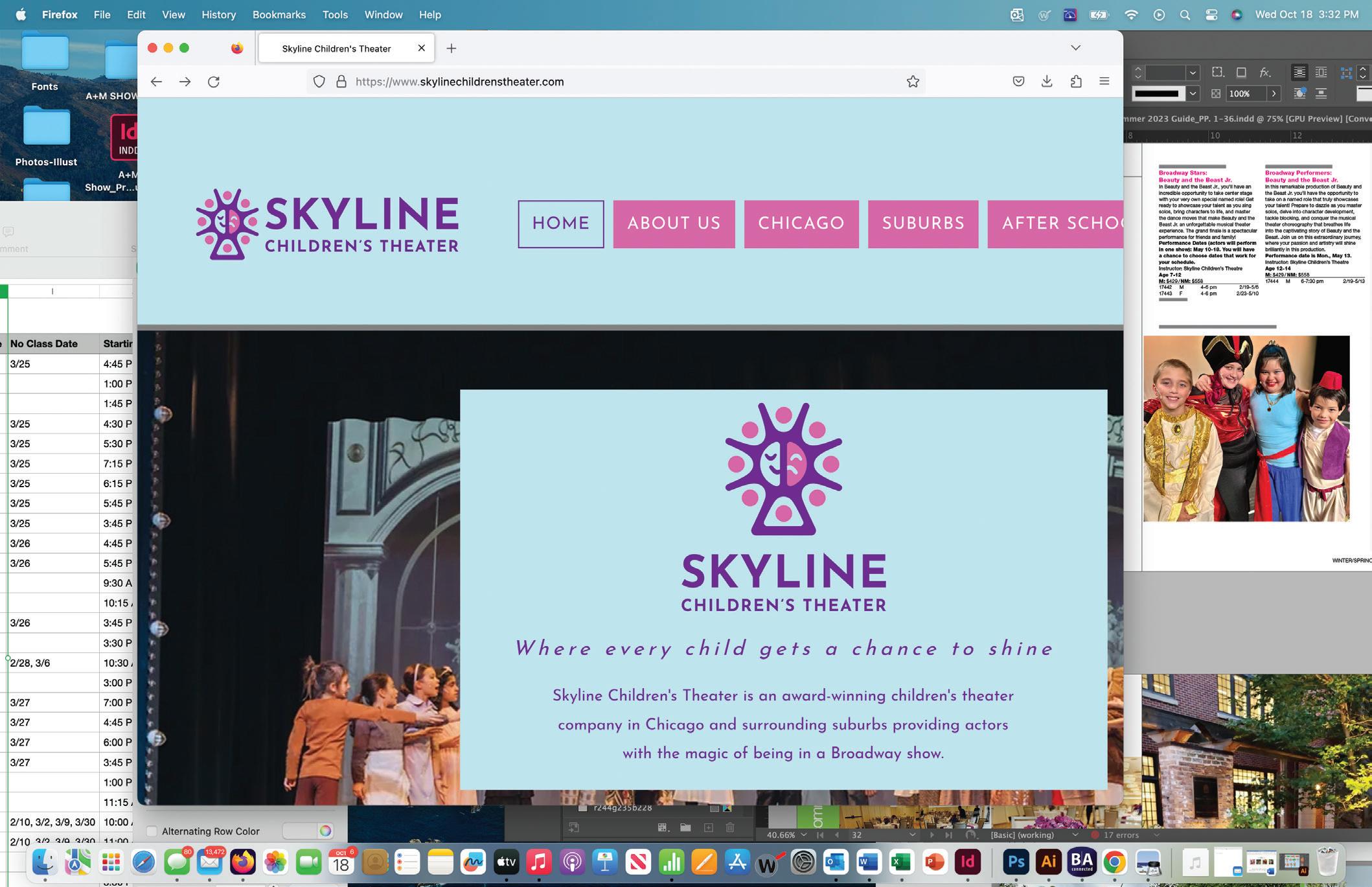Launch InDesign from the Dock
1372x887 pixels.
(x=967, y=862)
